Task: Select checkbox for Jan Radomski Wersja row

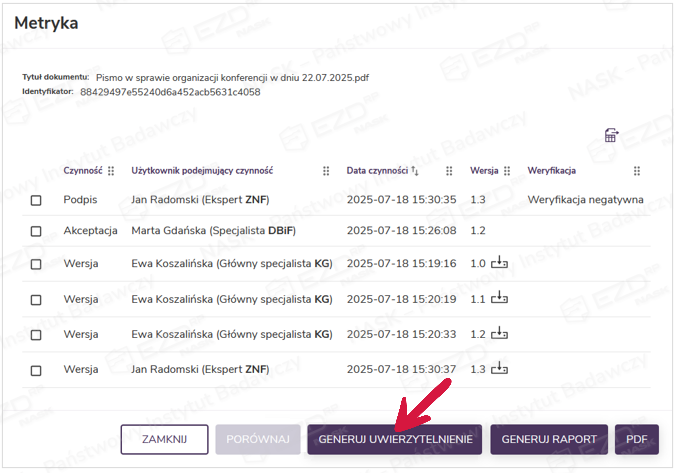Action: (37, 370)
